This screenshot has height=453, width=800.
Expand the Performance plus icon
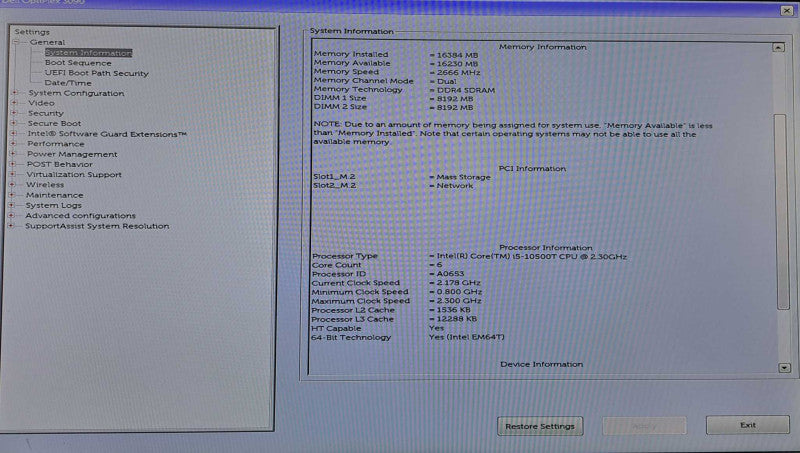point(14,143)
